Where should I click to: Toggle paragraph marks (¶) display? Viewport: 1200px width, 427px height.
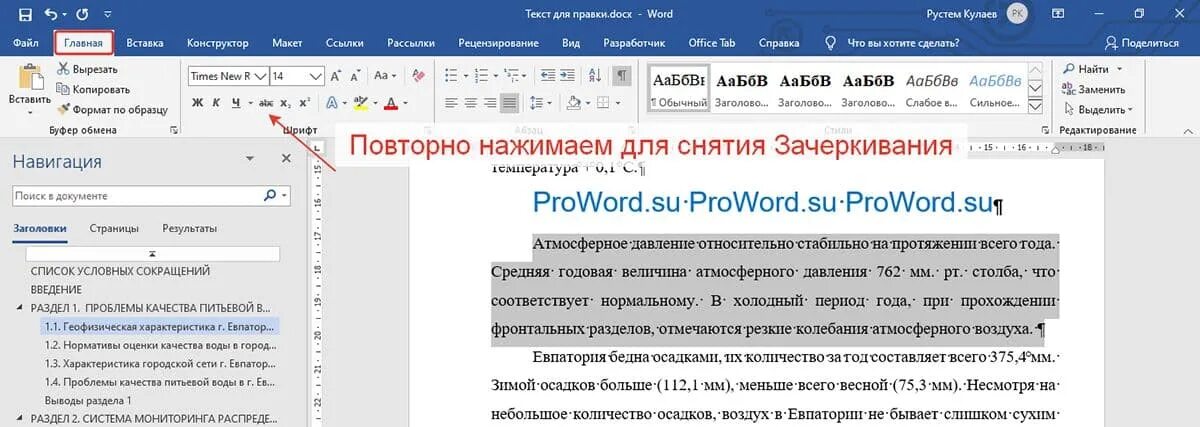coord(622,76)
